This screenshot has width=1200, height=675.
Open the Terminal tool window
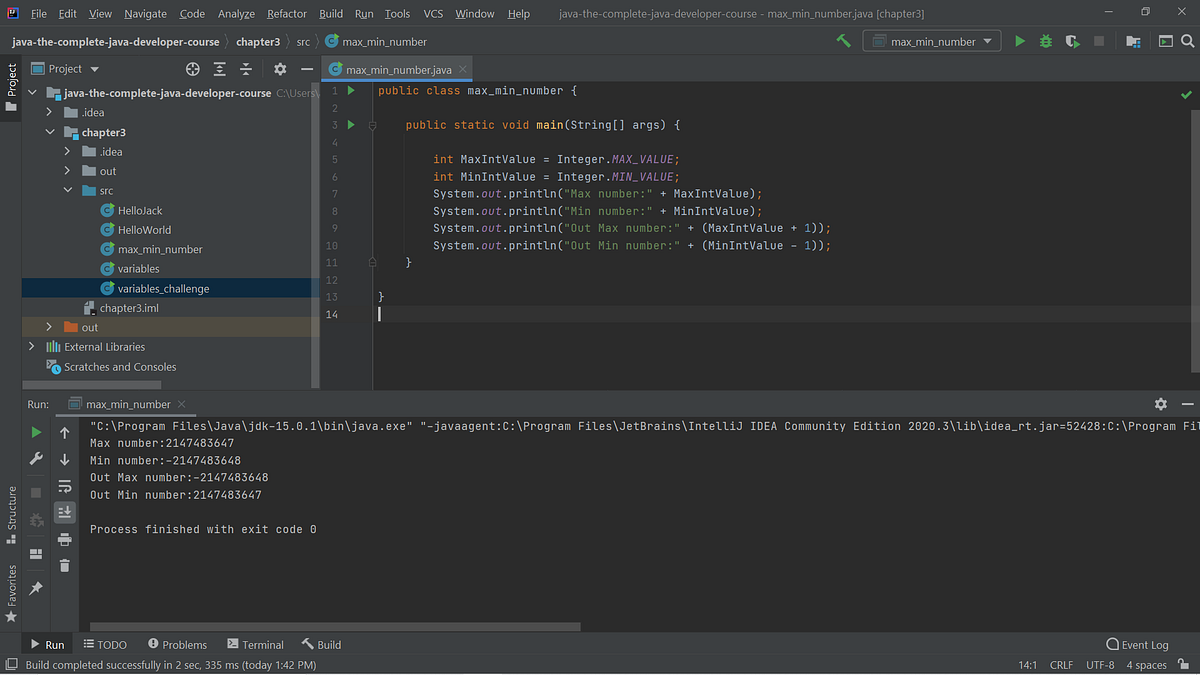click(255, 645)
